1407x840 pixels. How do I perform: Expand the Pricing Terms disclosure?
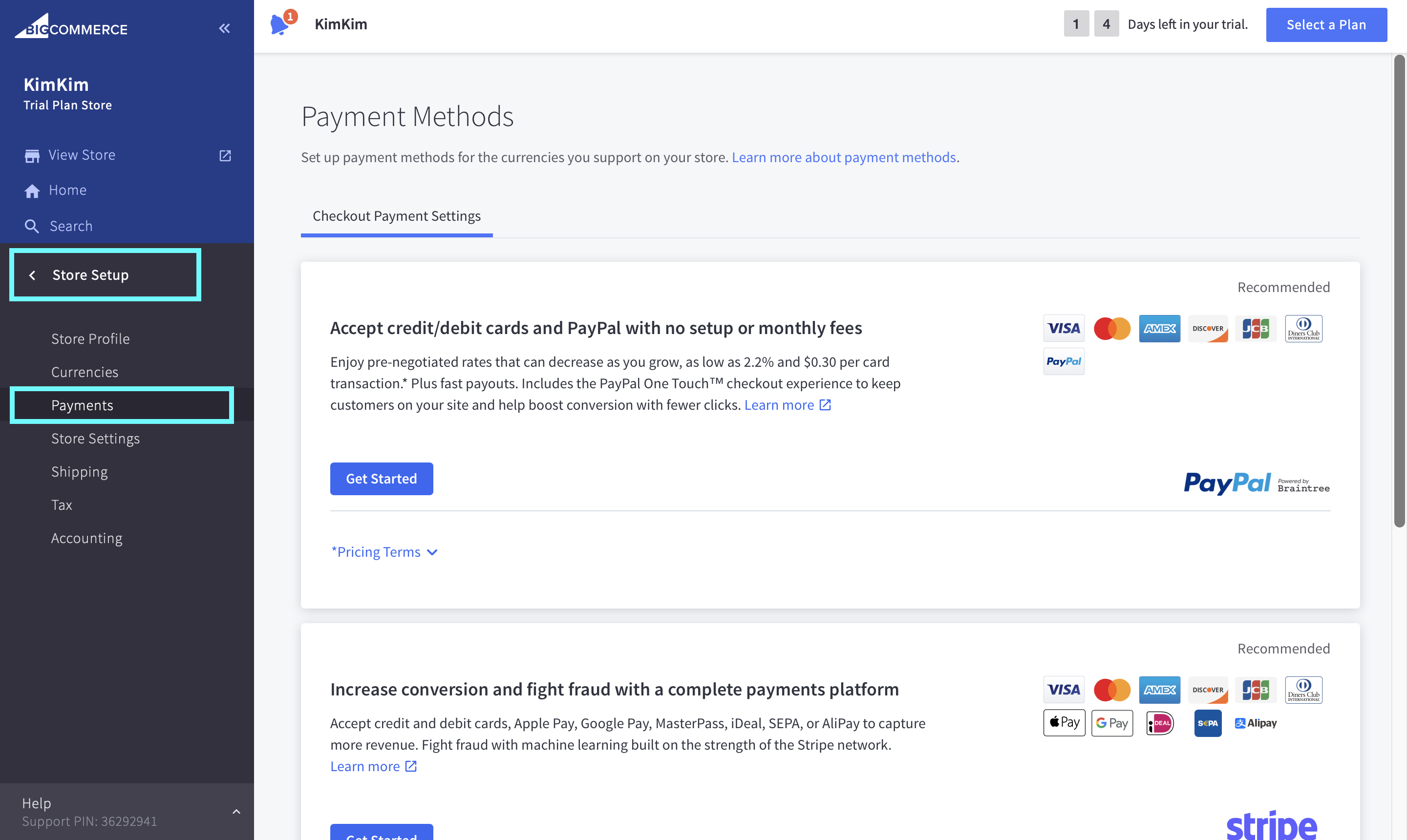[384, 552]
